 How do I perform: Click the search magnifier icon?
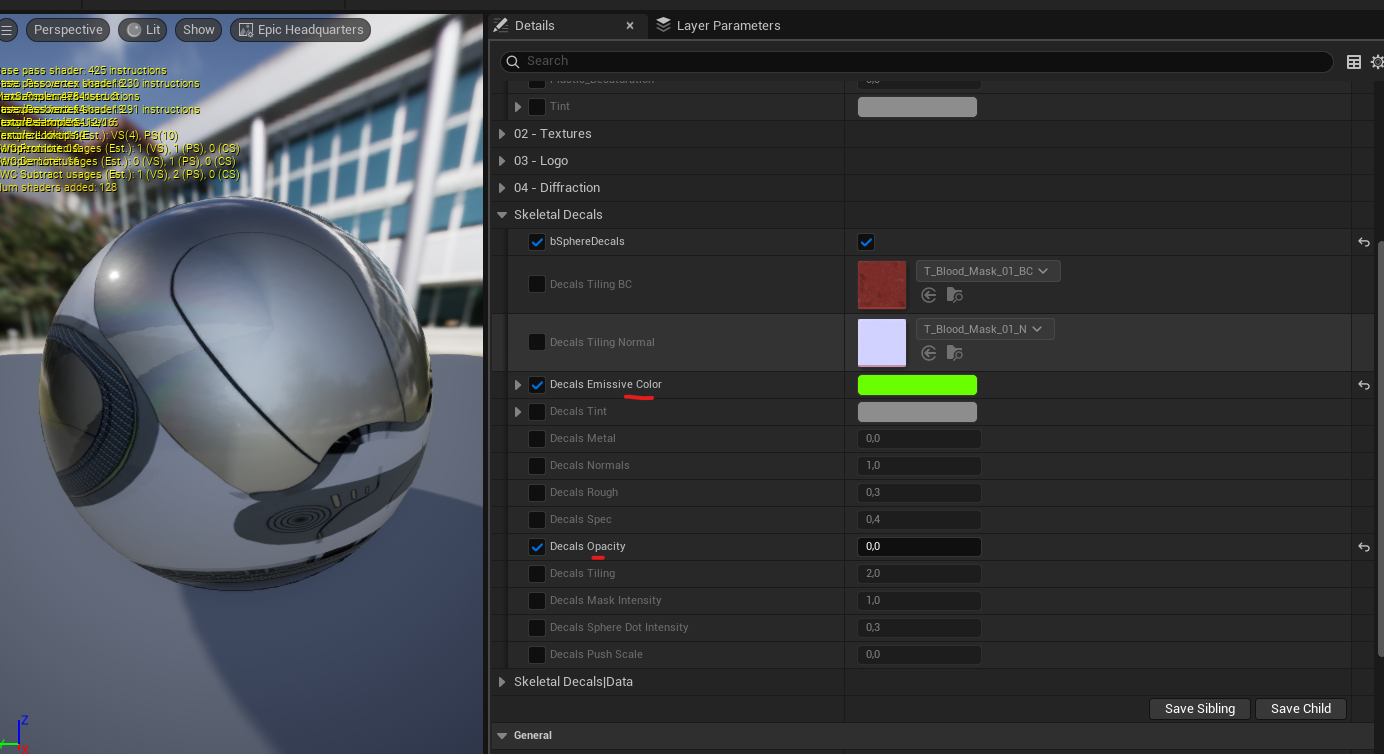pos(512,62)
